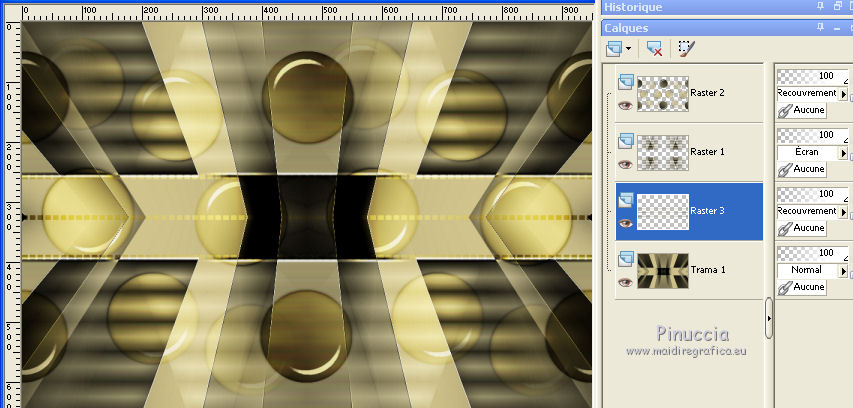Adjust Raster 2 opacity slider
This screenshot has width=853, height=408.
[x=812, y=76]
